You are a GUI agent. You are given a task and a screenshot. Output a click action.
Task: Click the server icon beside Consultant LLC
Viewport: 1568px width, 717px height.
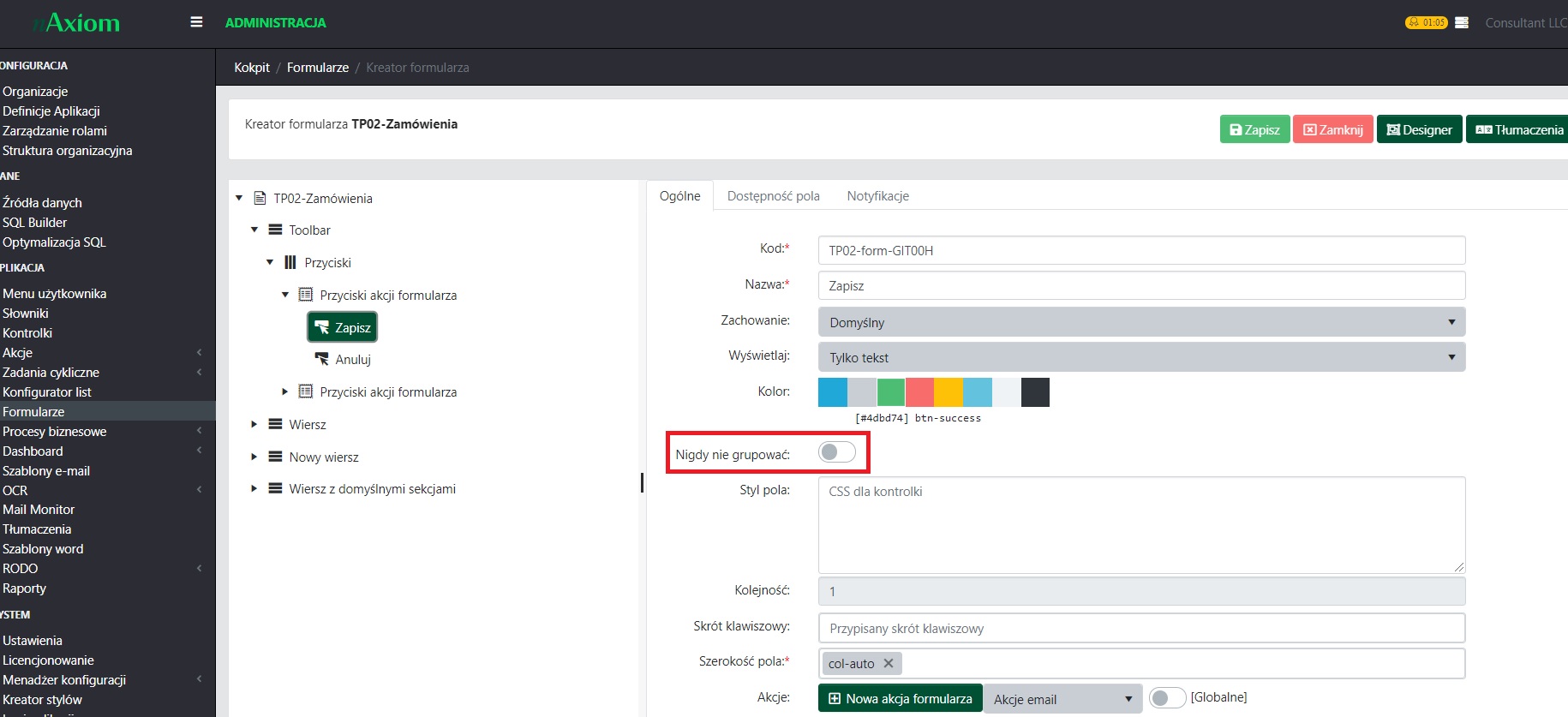click(1462, 23)
